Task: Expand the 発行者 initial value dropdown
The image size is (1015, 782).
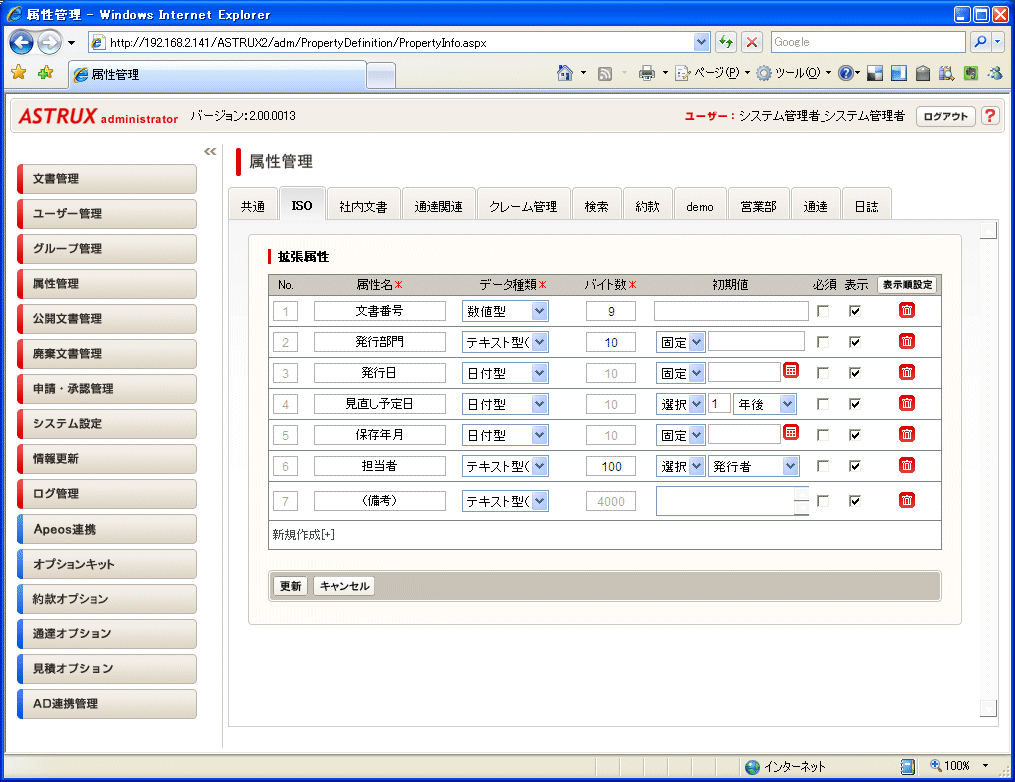Action: click(790, 466)
